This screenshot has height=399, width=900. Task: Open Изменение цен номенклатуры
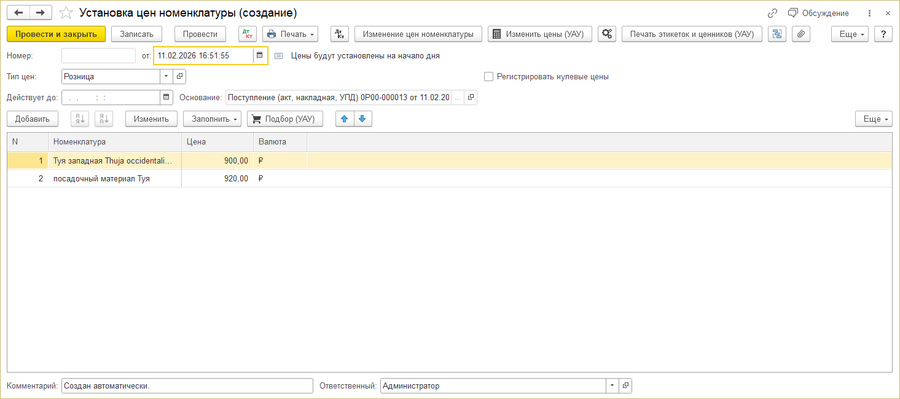418,34
